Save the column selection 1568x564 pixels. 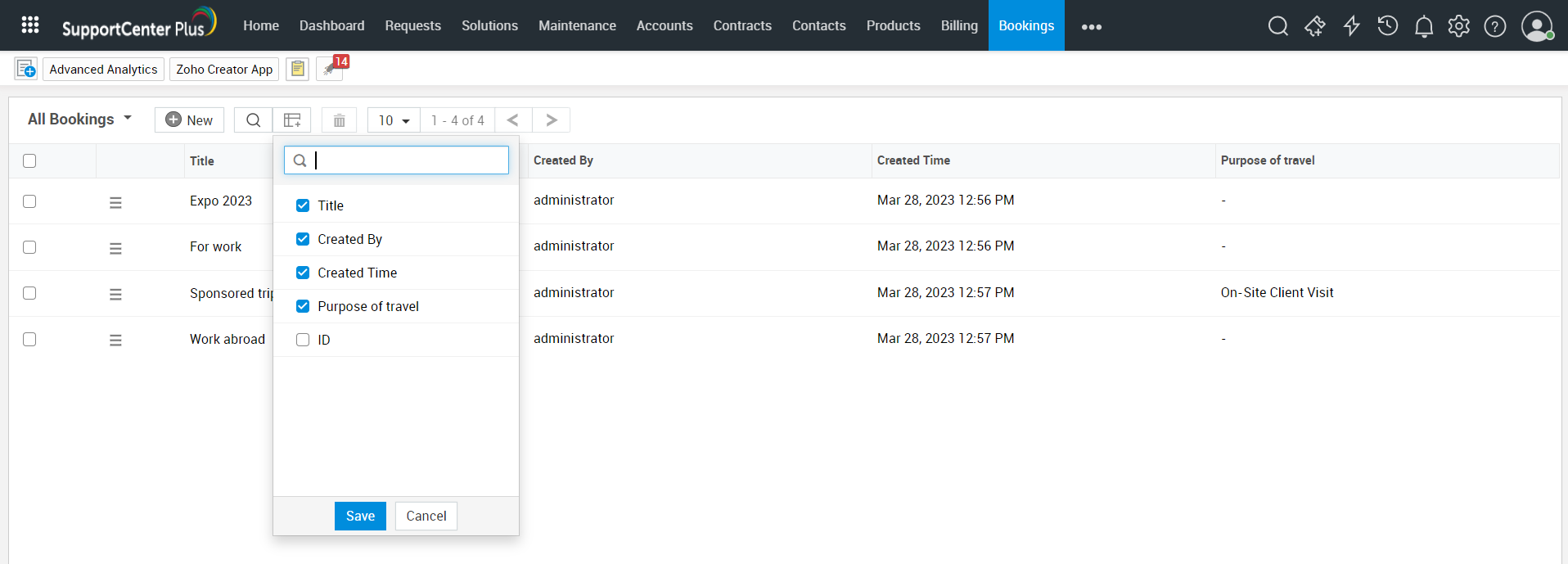360,516
